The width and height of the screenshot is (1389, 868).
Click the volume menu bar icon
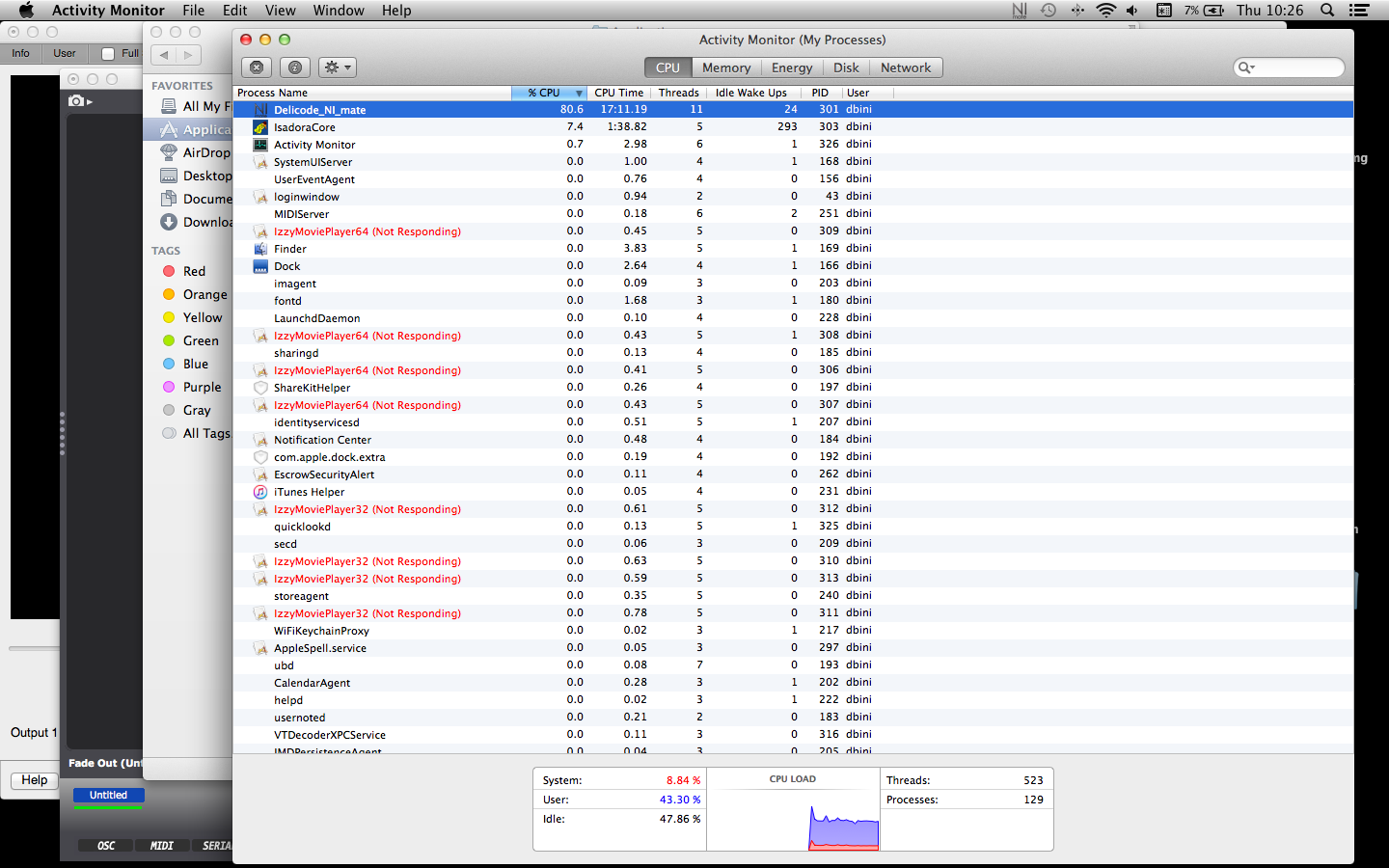pos(1132,11)
